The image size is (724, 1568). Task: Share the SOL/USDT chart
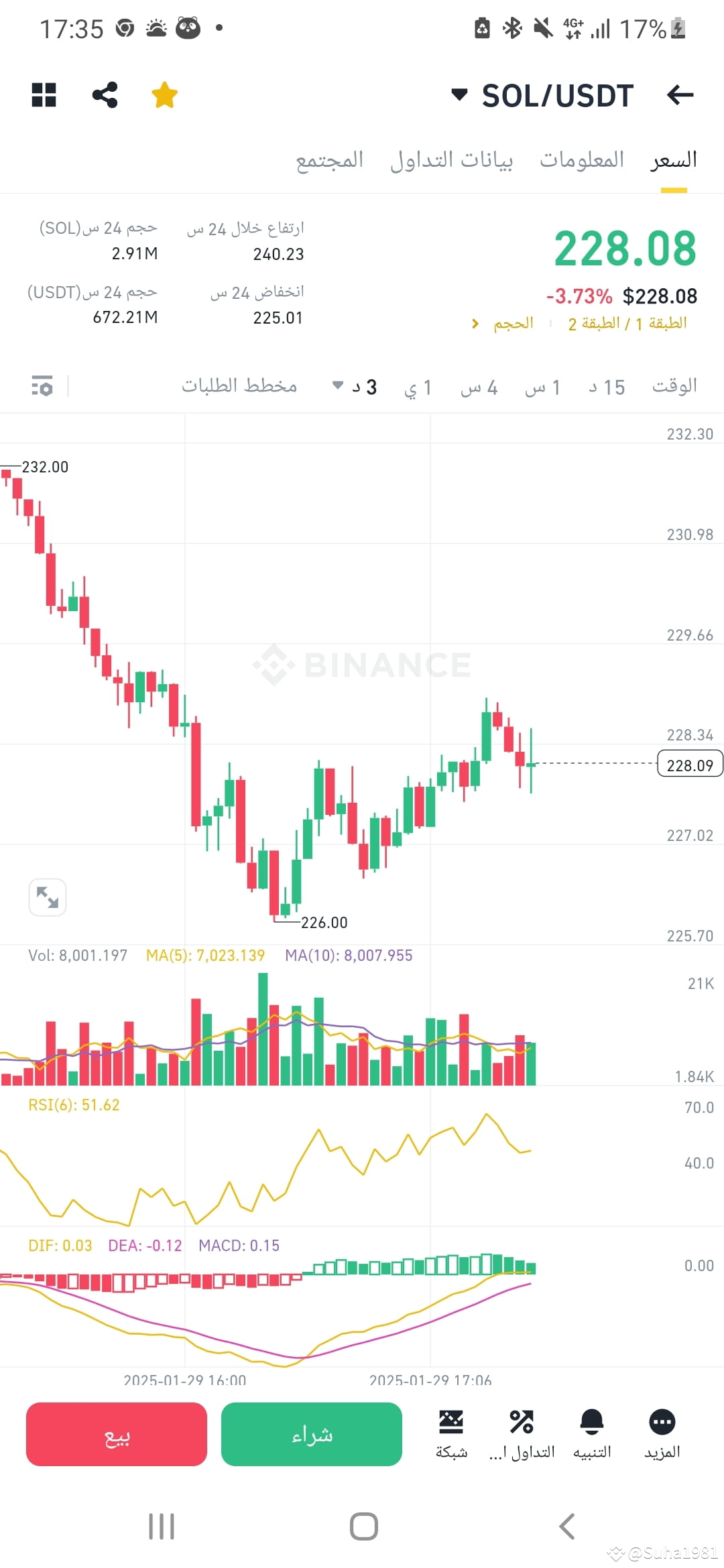105,95
